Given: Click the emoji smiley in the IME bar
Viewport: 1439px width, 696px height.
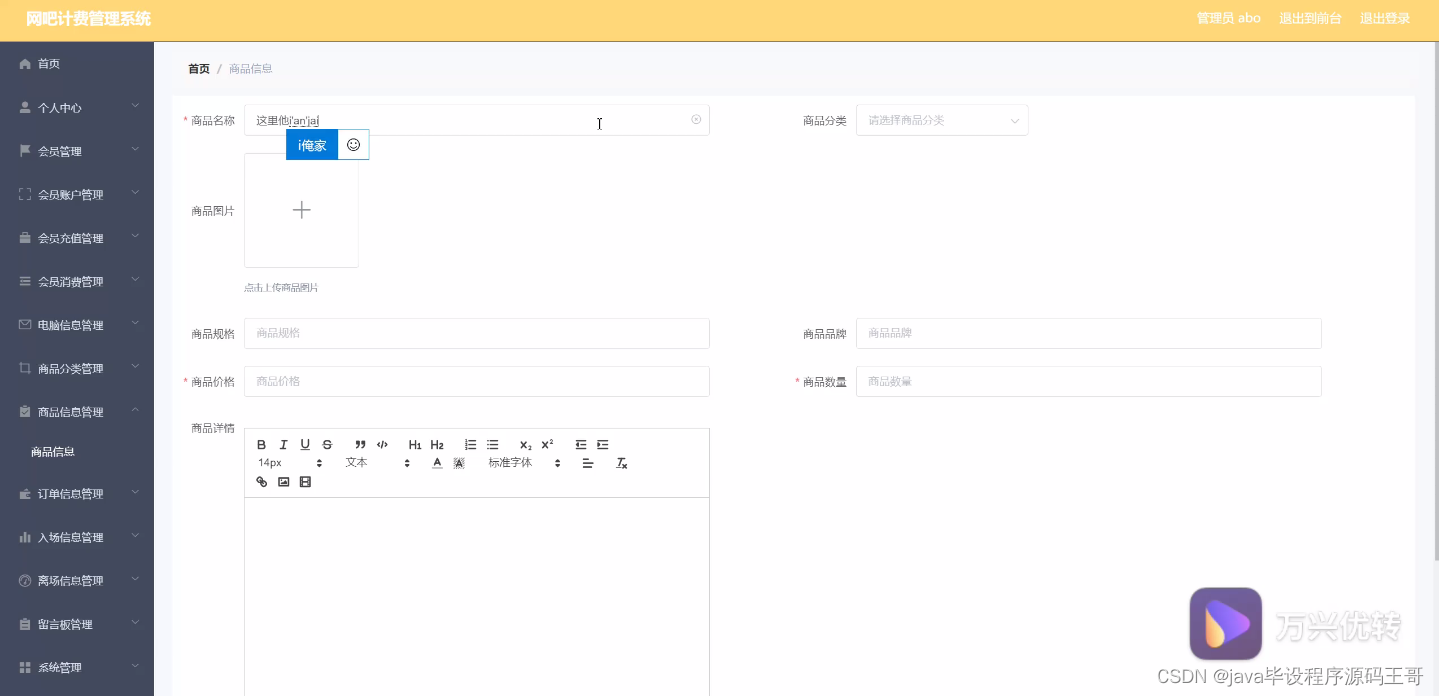Looking at the screenshot, I should click(353, 145).
